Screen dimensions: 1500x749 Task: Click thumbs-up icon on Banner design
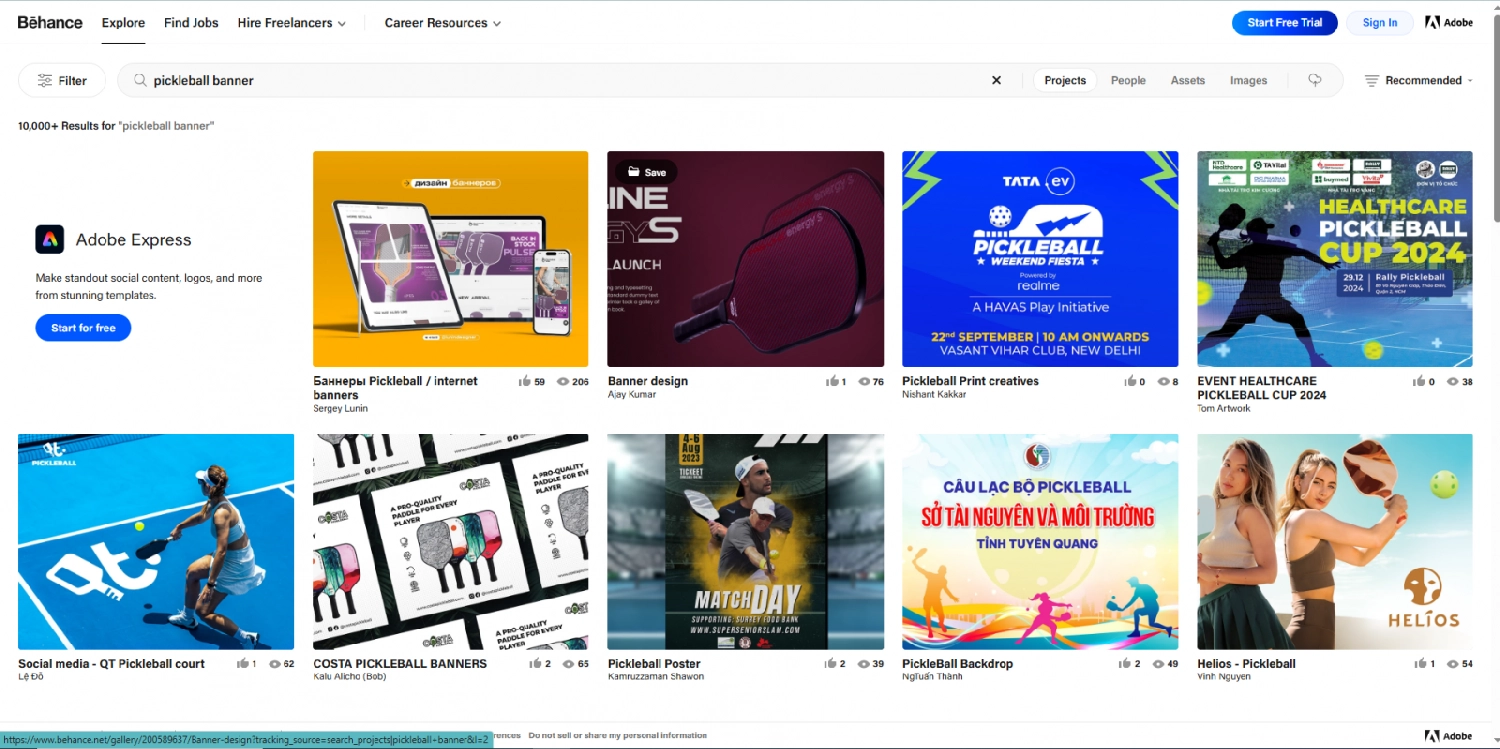(832, 381)
